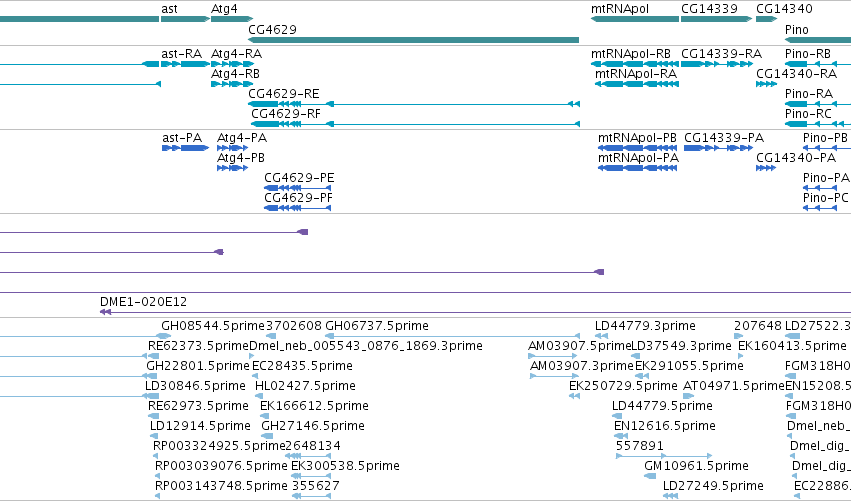Click EST label 'GH22801.5prime'
The height and width of the screenshot is (501, 851).
click(x=198, y=366)
